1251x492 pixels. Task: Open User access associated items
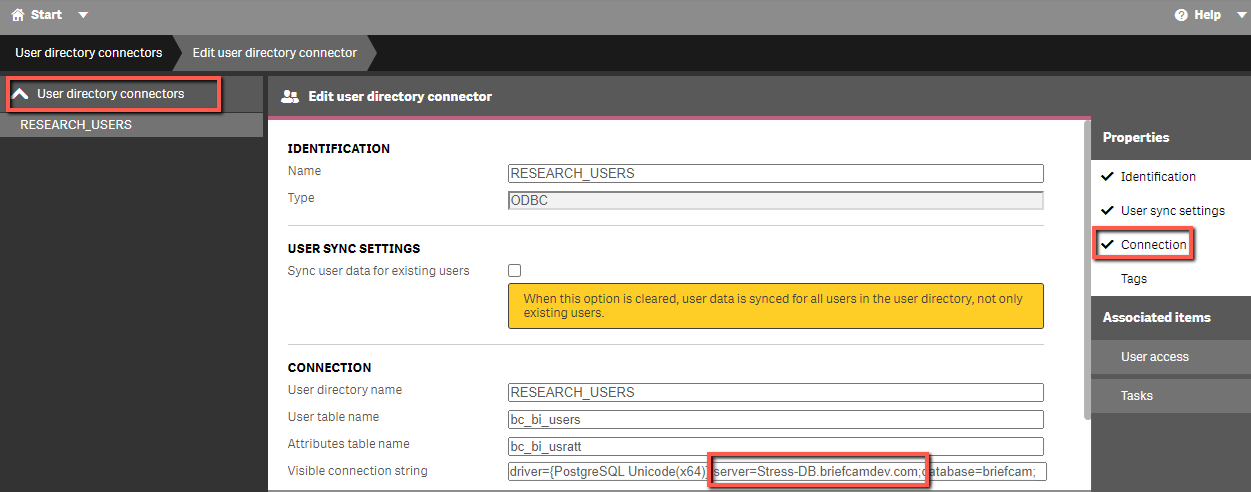1171,357
